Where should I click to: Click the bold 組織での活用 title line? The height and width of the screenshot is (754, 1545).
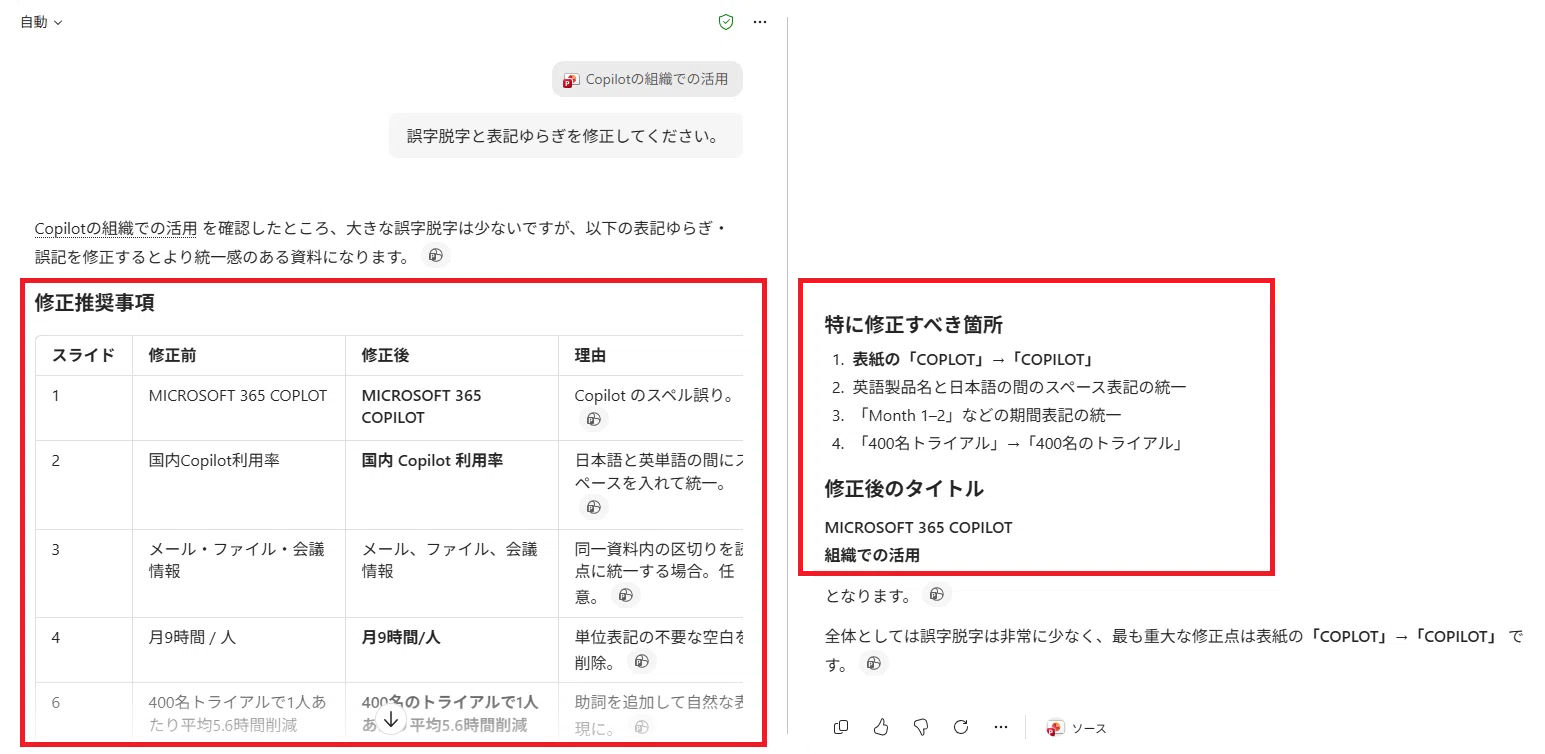pos(872,555)
